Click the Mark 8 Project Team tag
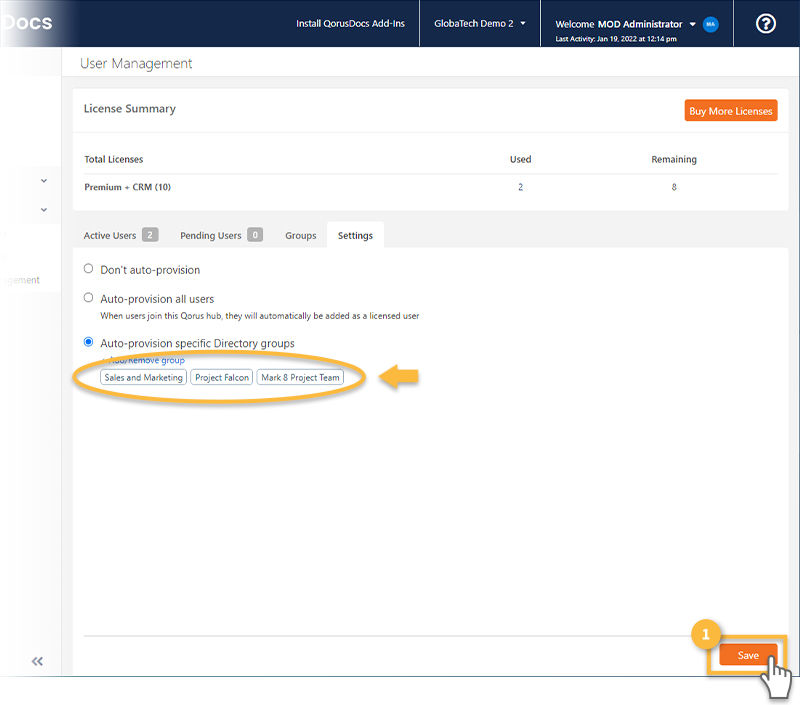The height and width of the screenshot is (705, 800). (x=300, y=378)
